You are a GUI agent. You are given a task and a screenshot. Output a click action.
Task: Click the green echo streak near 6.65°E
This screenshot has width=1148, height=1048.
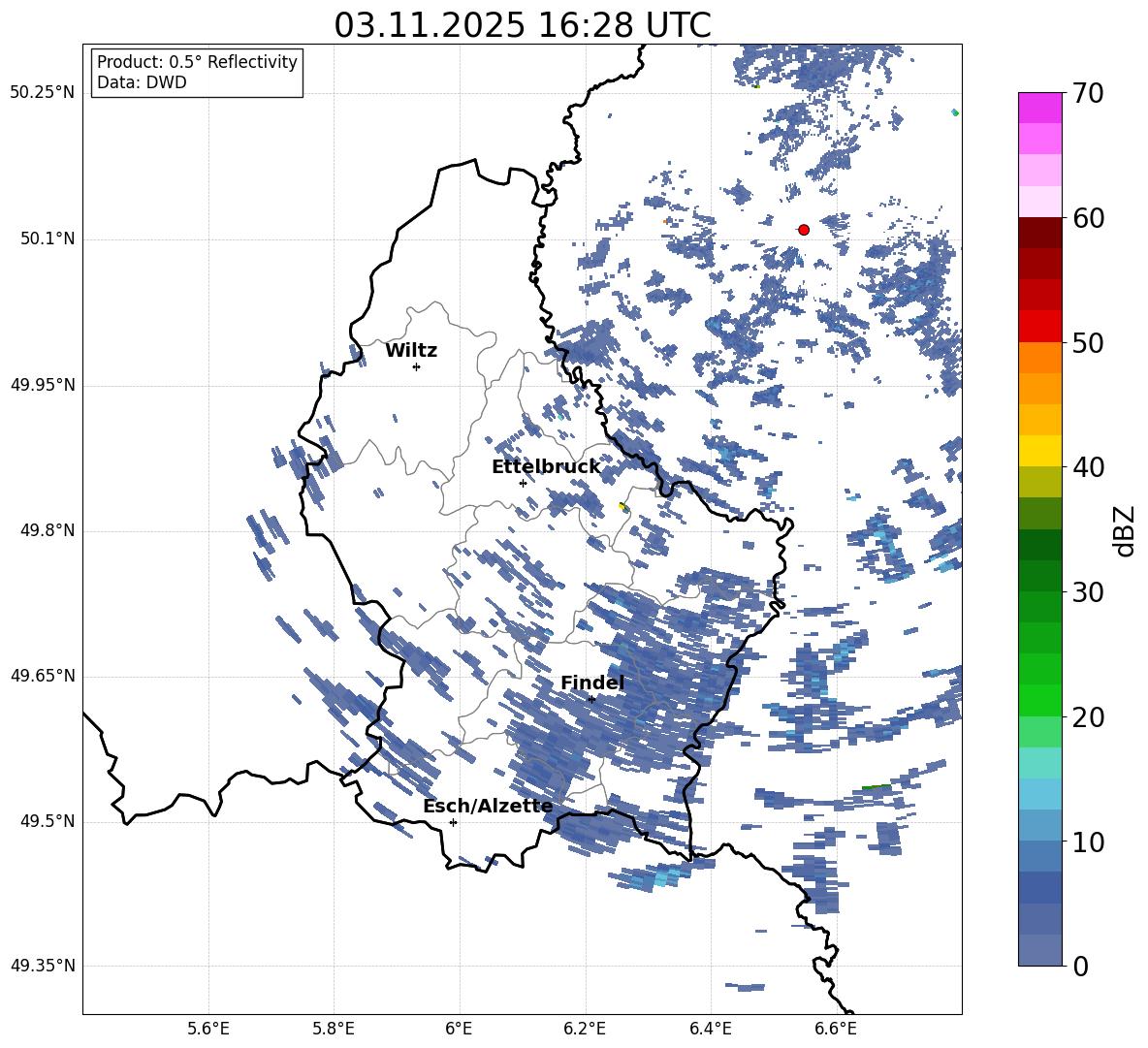[877, 787]
